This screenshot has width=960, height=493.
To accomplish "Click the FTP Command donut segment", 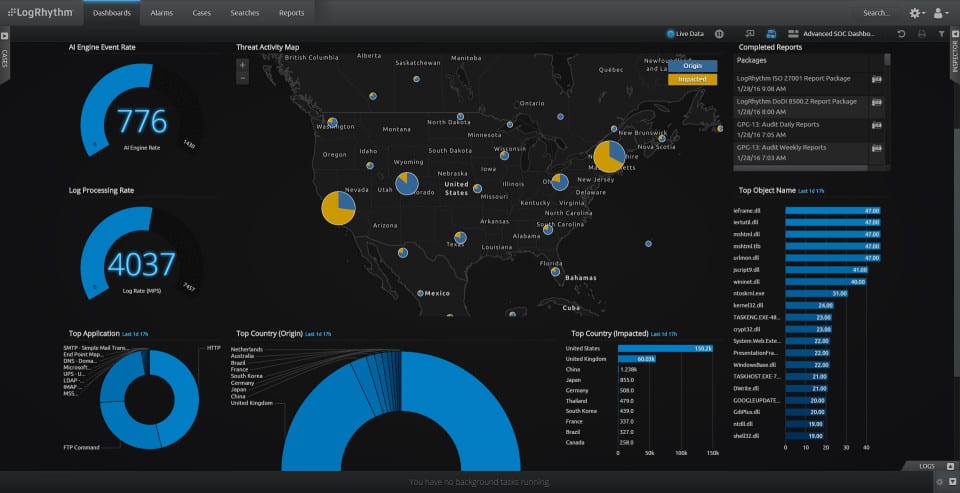I will (x=126, y=429).
